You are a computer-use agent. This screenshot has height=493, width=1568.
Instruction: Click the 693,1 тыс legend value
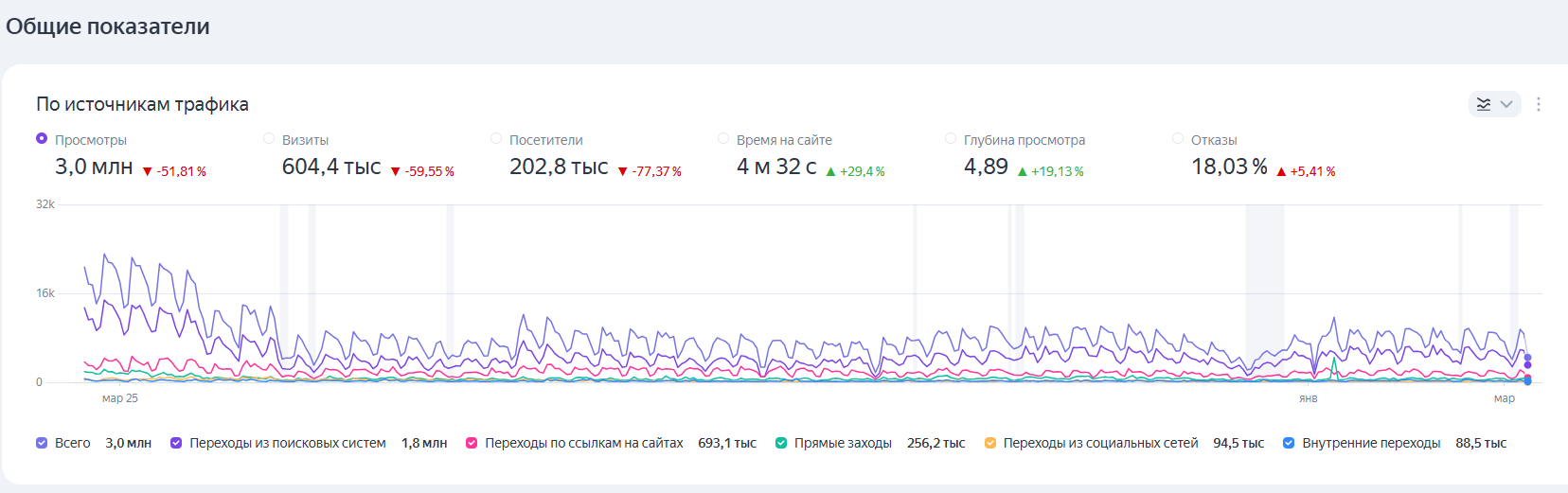pyautogui.click(x=727, y=443)
